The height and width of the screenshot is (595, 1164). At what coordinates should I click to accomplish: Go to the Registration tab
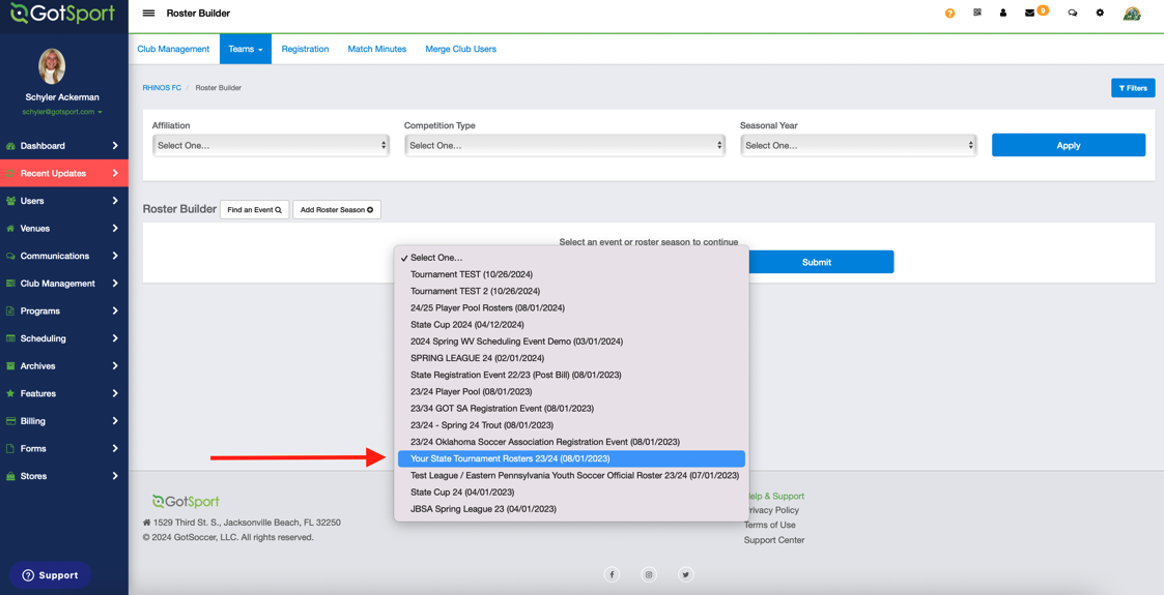coord(305,49)
